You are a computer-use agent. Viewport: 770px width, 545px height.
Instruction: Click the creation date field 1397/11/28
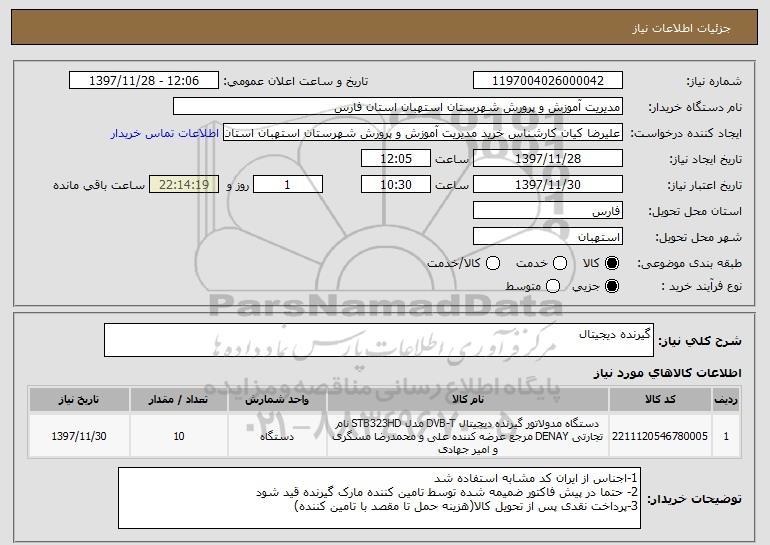click(548, 158)
